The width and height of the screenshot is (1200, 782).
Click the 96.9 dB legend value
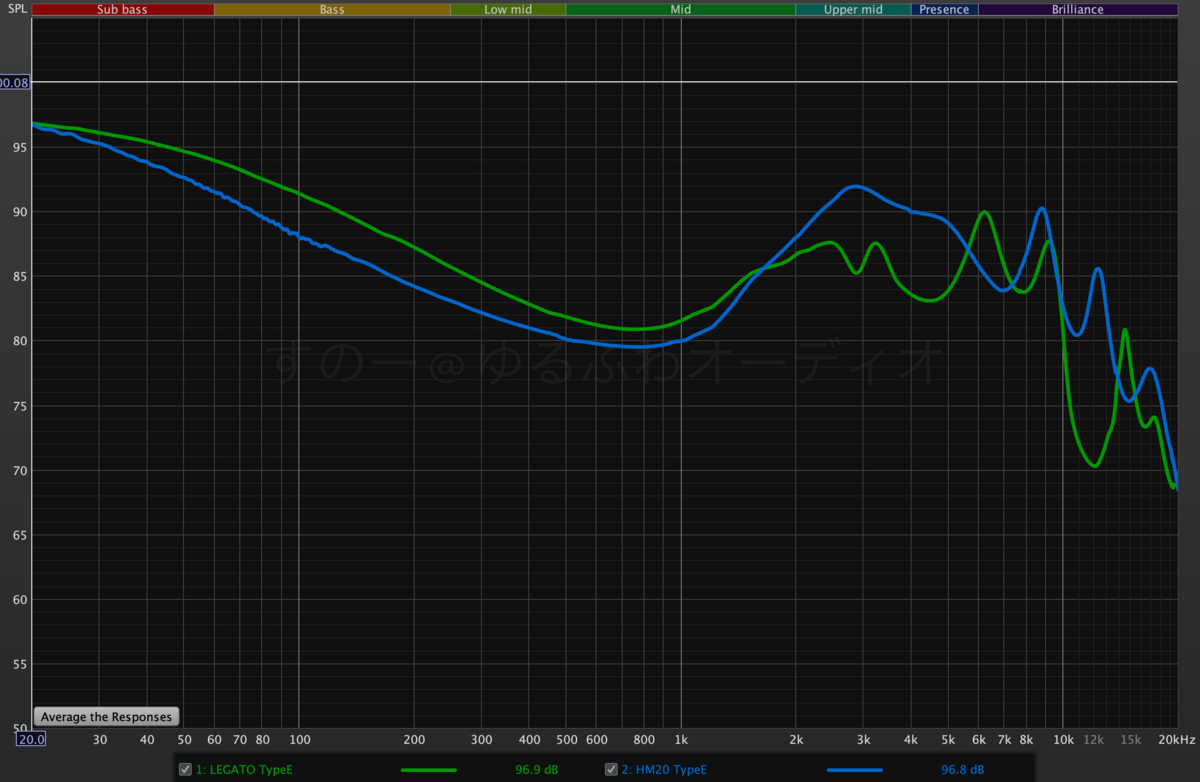point(536,770)
